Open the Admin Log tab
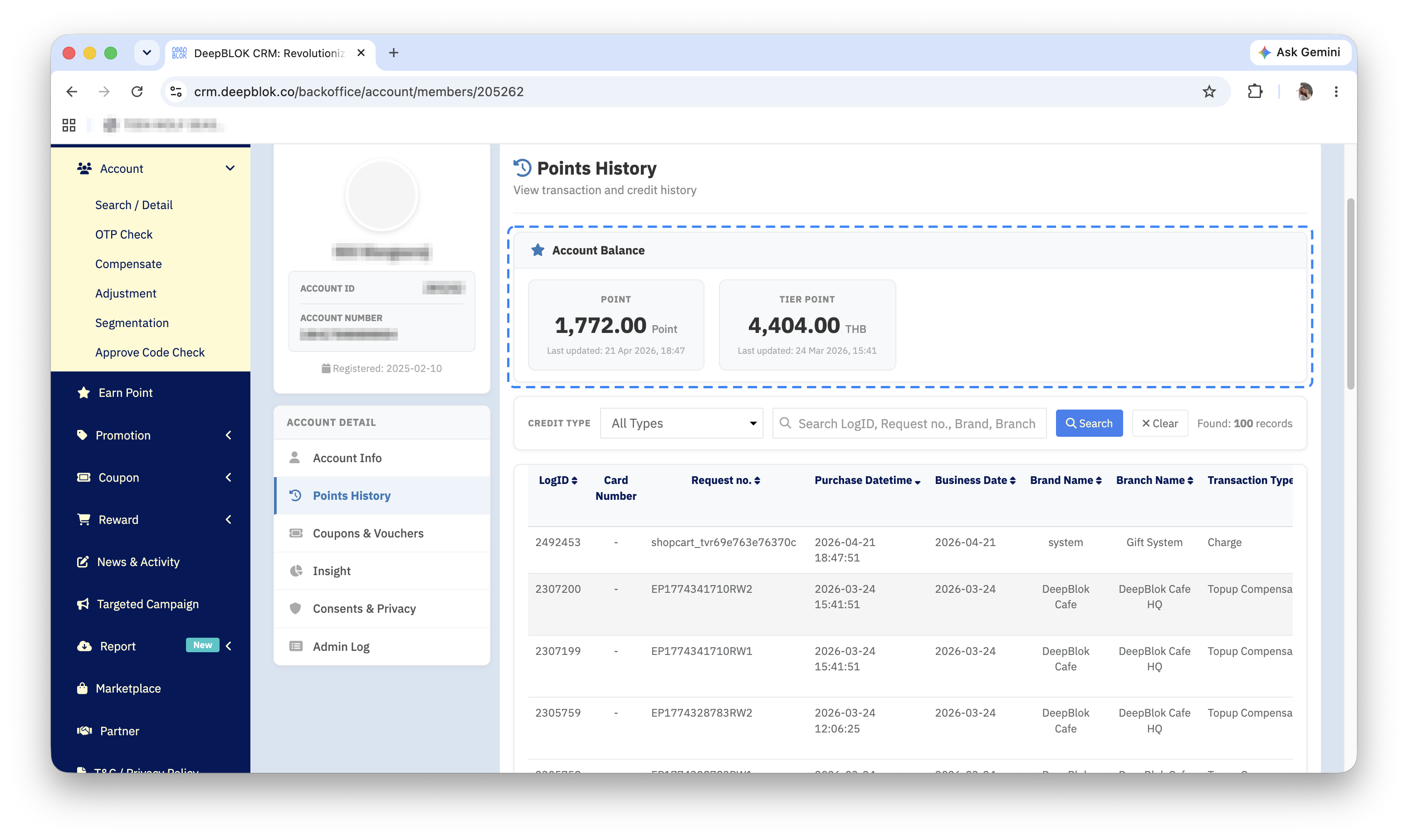The height and width of the screenshot is (840, 1408). [382, 646]
